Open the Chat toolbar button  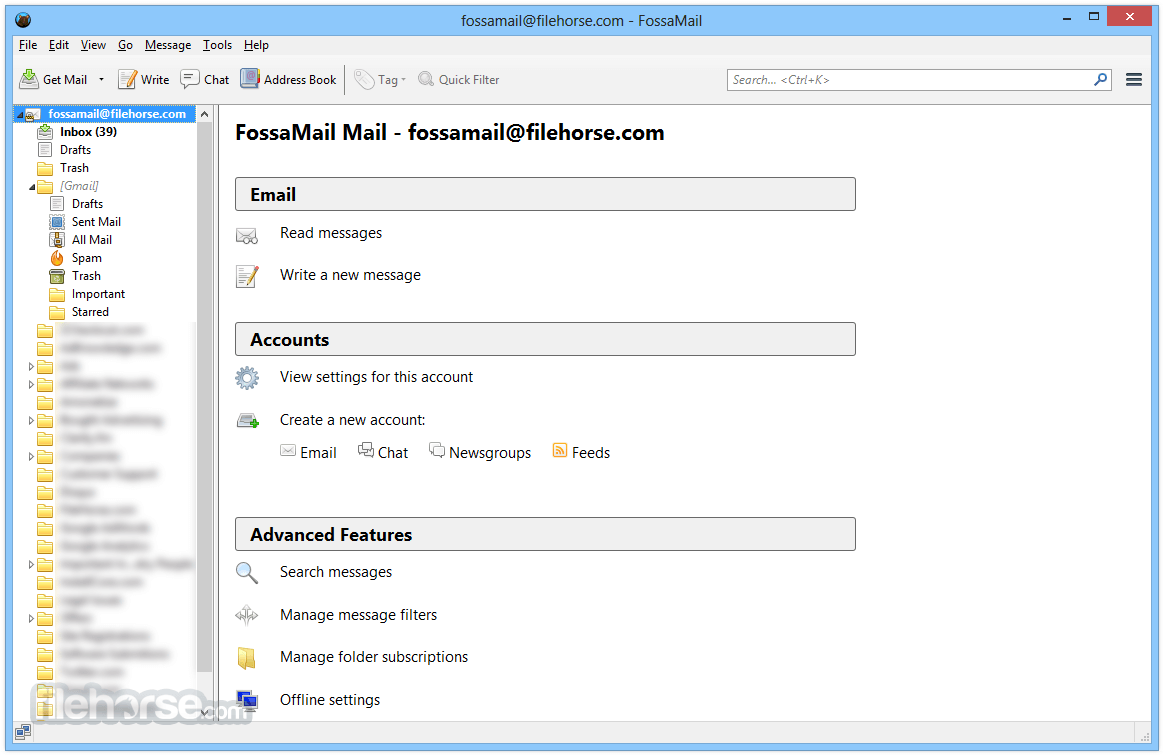205,79
